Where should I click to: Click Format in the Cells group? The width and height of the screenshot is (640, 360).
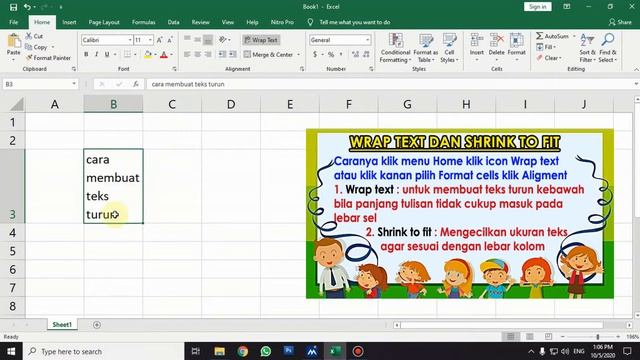[x=516, y=47]
